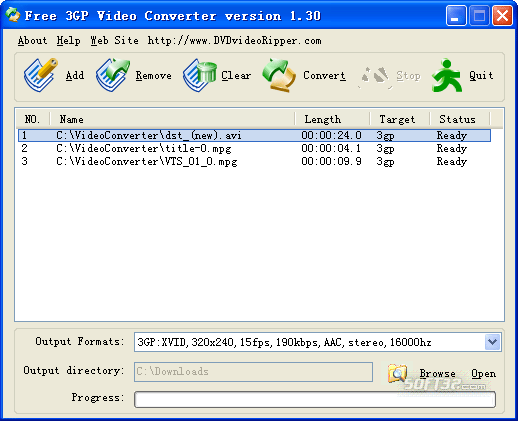Screen dimensions: 518x421
Task: Click the Progress bar
Action: 315,399
